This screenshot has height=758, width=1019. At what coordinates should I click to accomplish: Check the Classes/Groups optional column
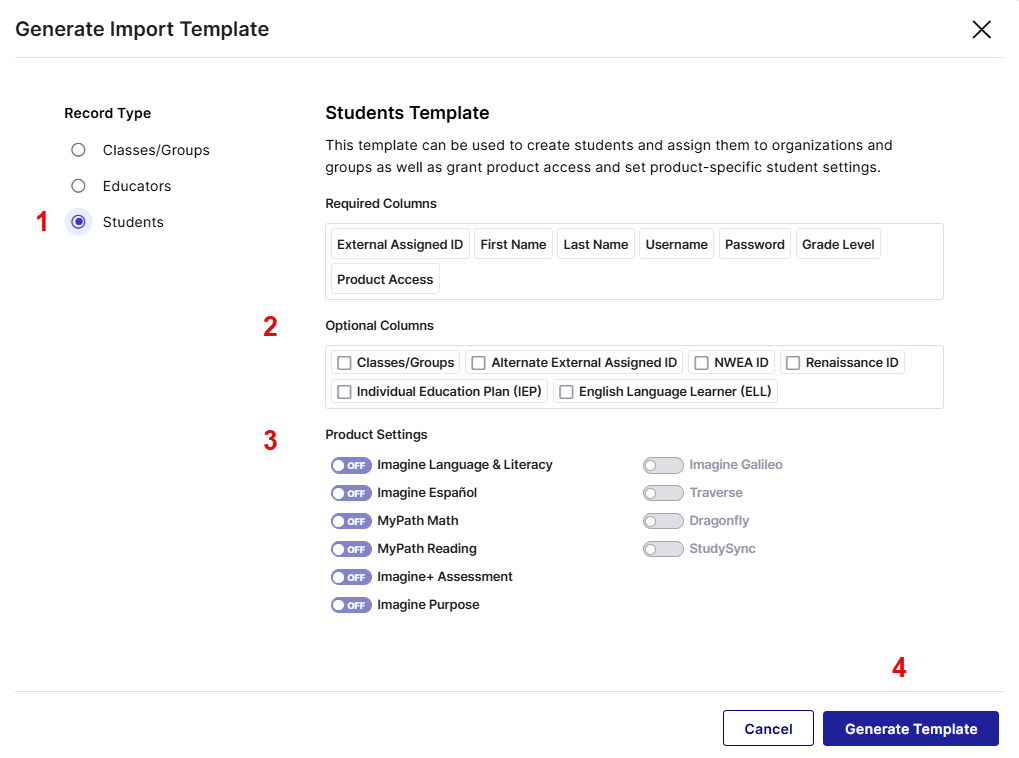[x=345, y=362]
